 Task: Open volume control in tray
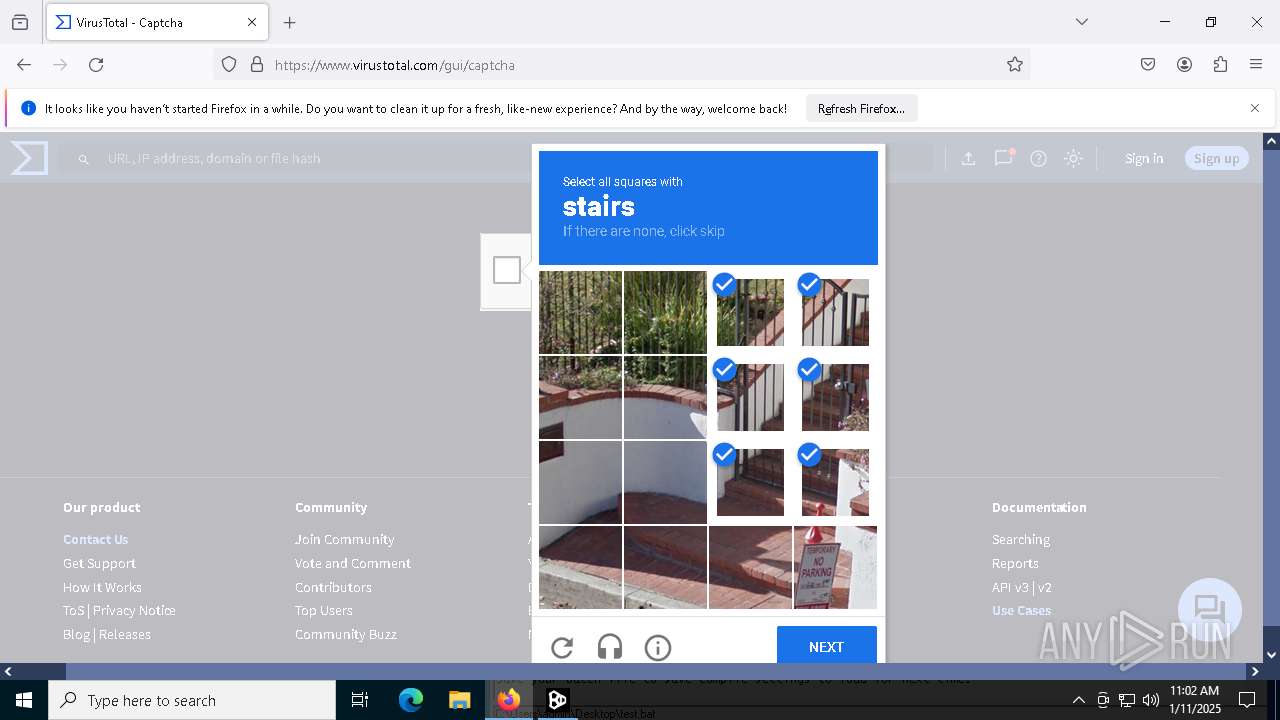tap(1151, 700)
